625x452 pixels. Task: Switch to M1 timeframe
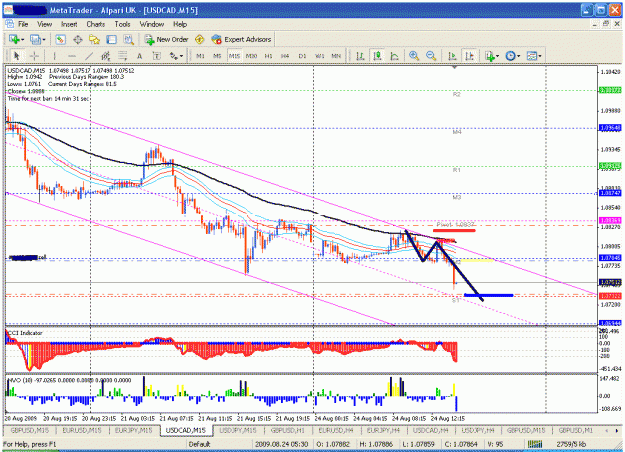(x=200, y=56)
